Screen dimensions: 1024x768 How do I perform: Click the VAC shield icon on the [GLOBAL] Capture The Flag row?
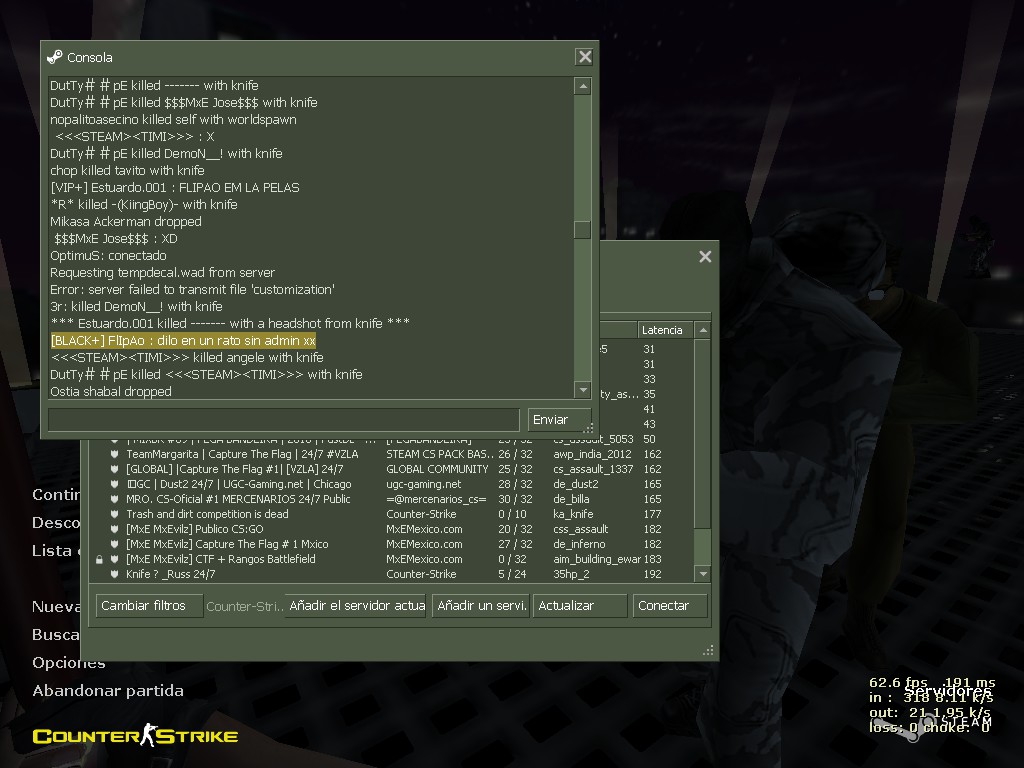point(114,469)
